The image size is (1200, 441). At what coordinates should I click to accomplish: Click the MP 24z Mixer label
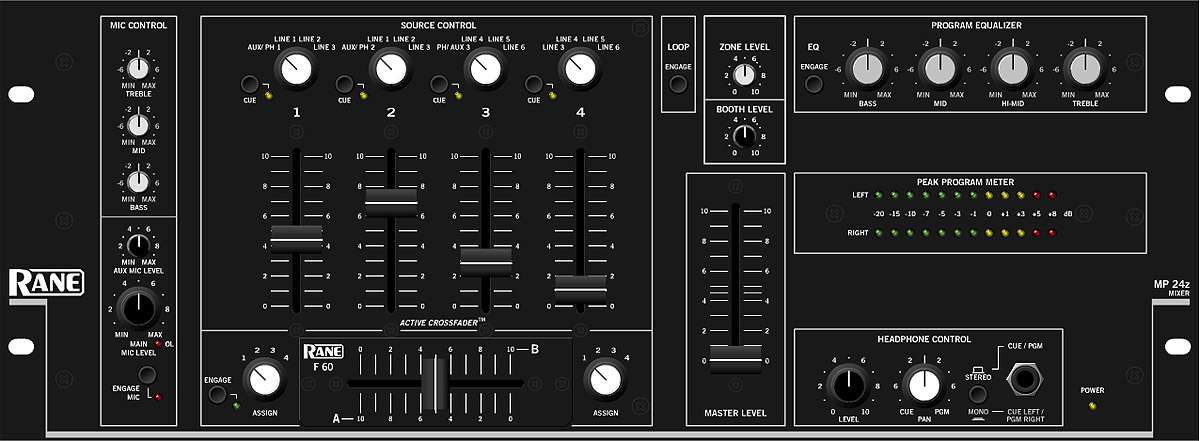[1172, 287]
